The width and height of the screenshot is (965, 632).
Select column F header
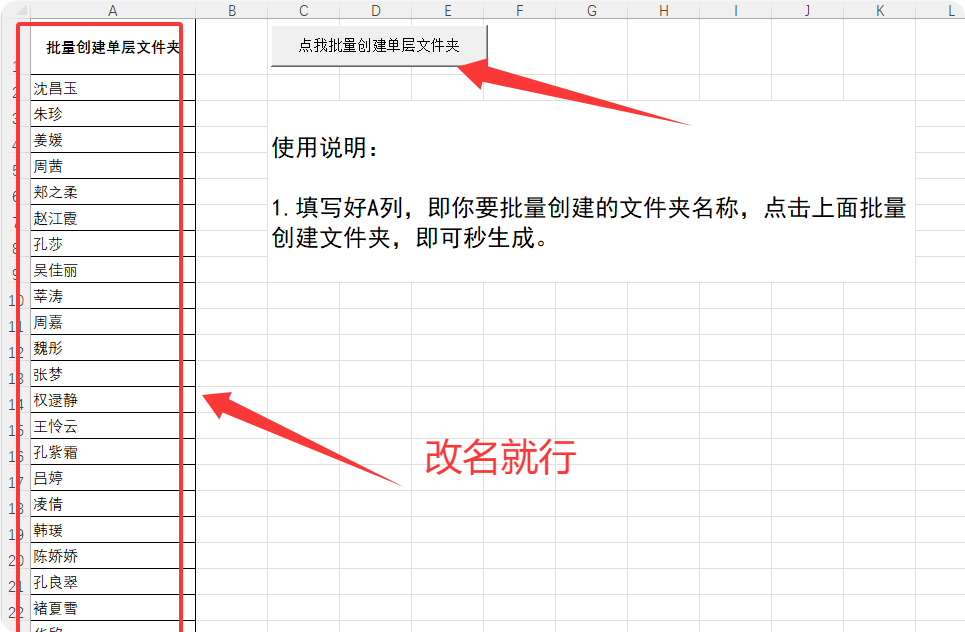tap(519, 10)
